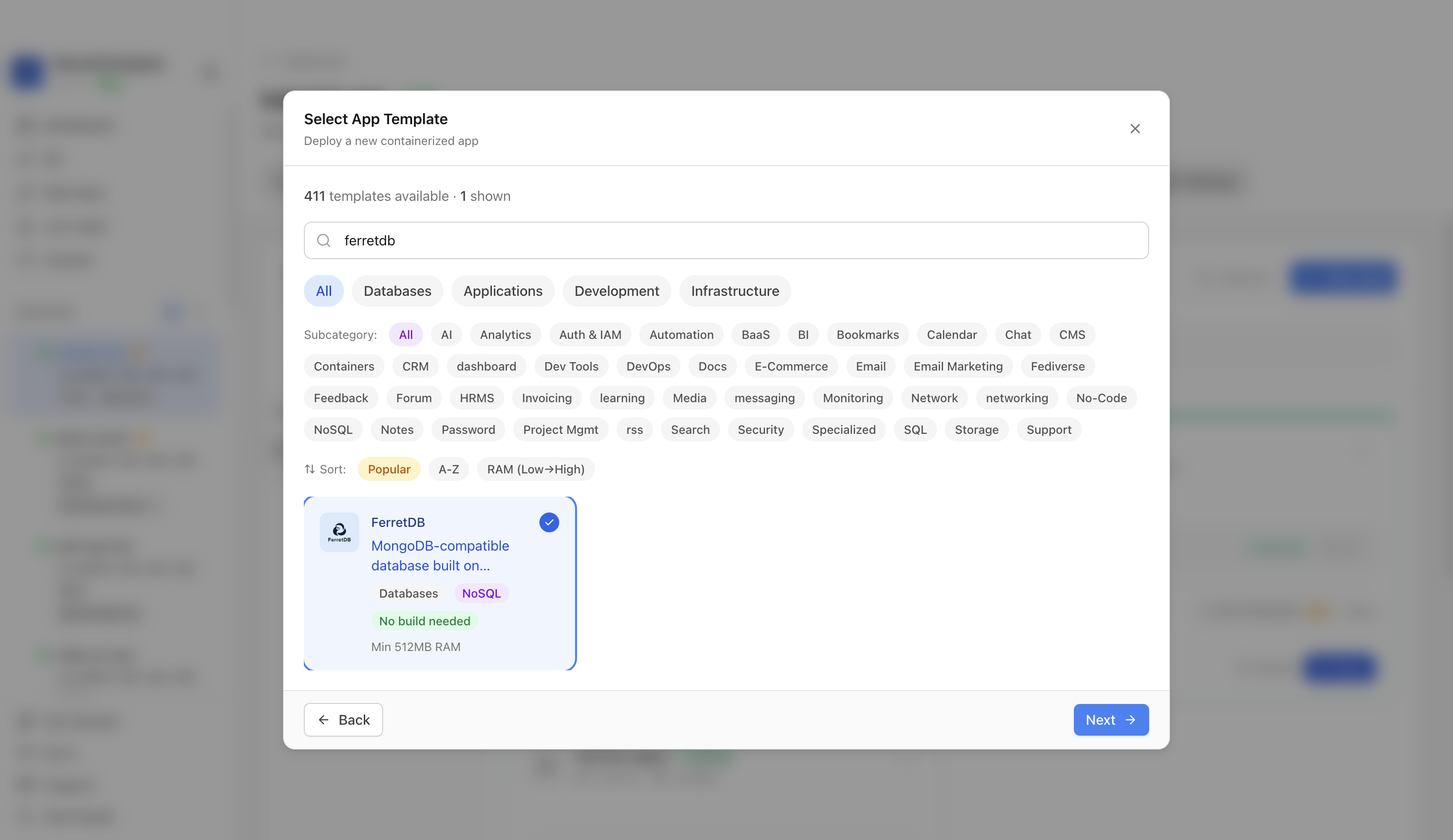
Task: Switch to the Databases category tab
Action: (397, 291)
